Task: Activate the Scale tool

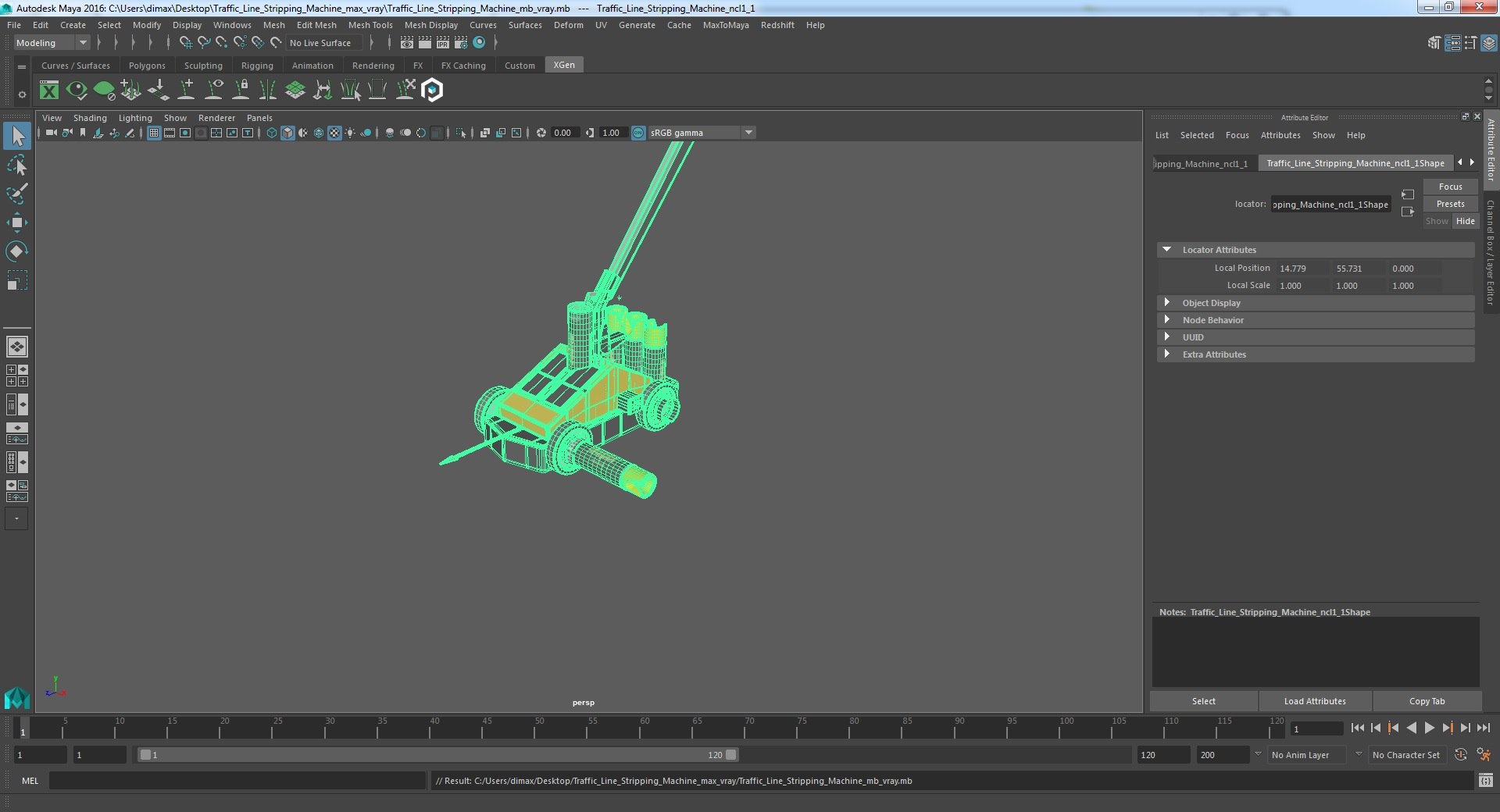Action: click(x=17, y=280)
